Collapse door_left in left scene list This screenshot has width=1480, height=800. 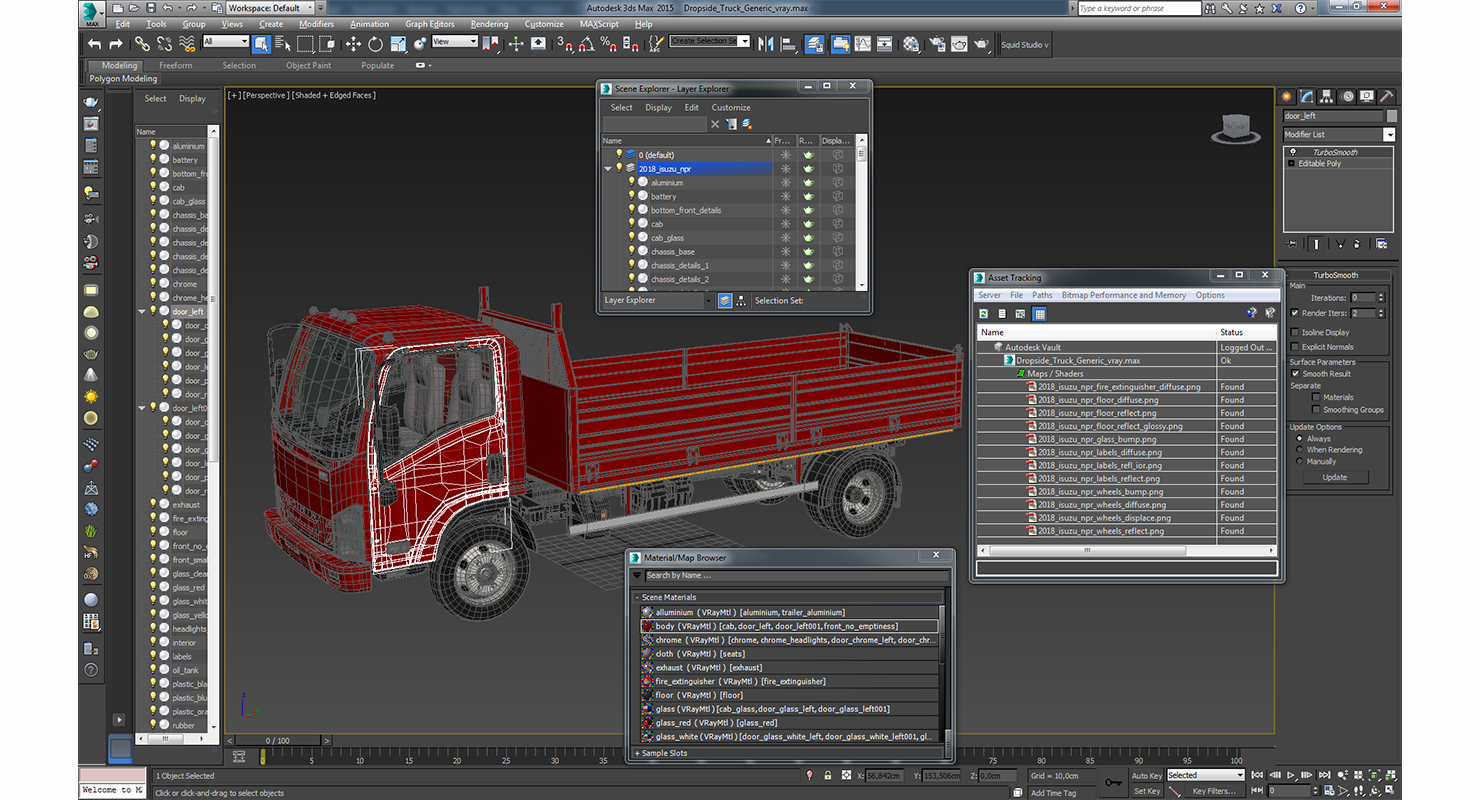click(142, 312)
